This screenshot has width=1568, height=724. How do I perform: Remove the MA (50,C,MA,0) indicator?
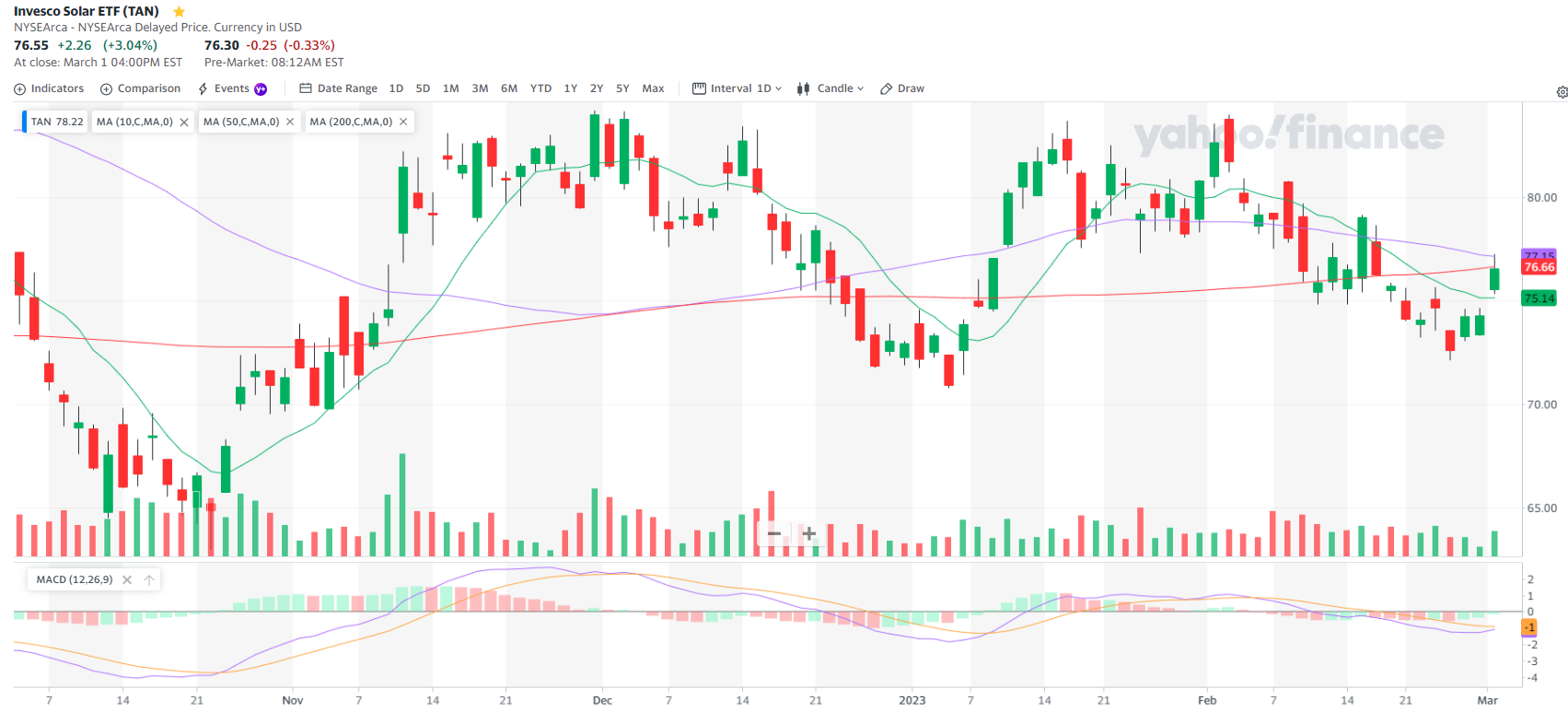(290, 122)
